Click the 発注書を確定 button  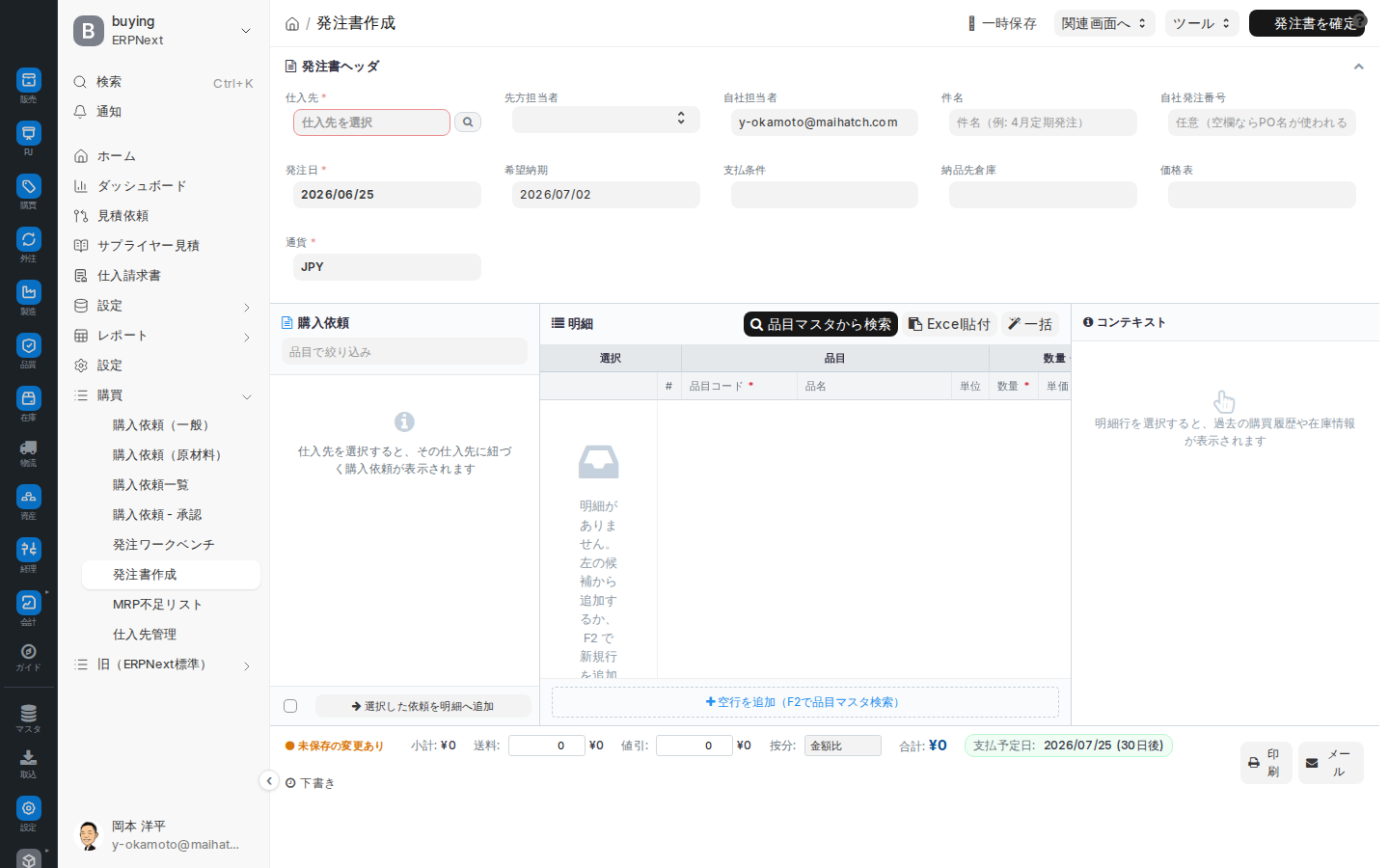tap(1306, 23)
